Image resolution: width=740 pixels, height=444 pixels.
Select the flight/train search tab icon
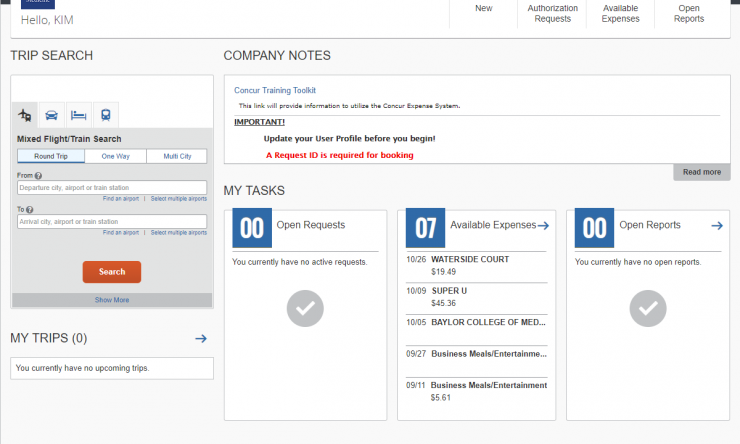pos(25,115)
